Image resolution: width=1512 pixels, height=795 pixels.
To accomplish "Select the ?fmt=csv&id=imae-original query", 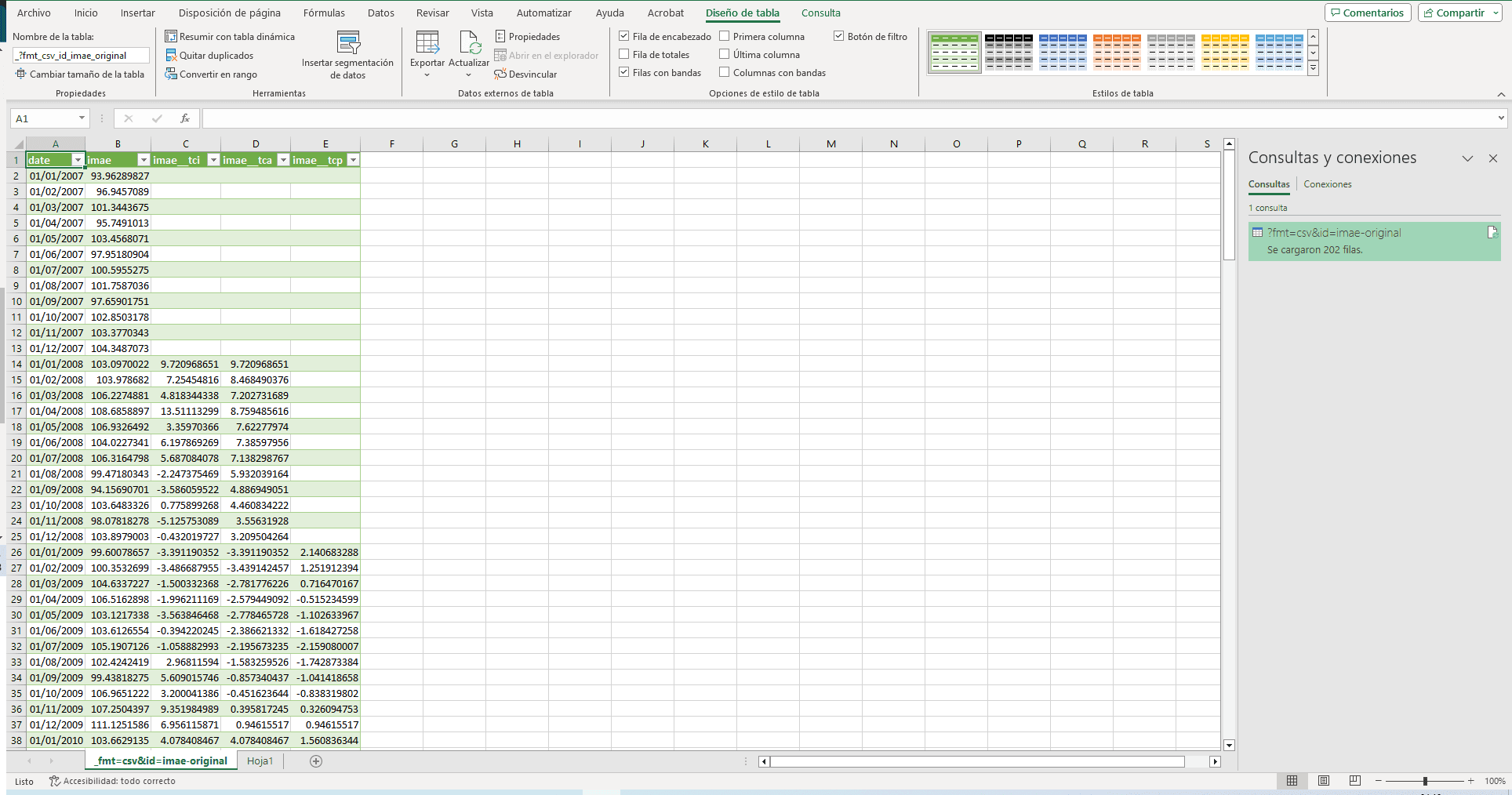I will tap(1374, 241).
